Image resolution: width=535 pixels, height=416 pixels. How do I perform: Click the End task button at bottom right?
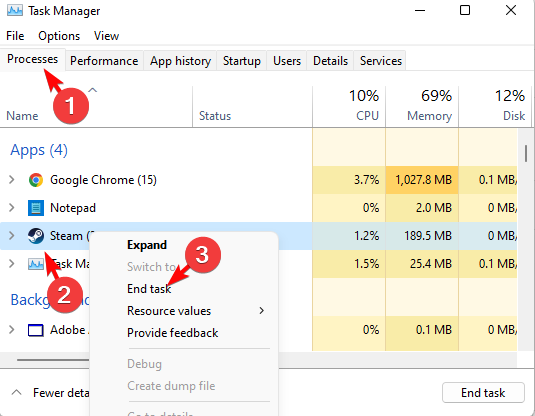pos(483,393)
